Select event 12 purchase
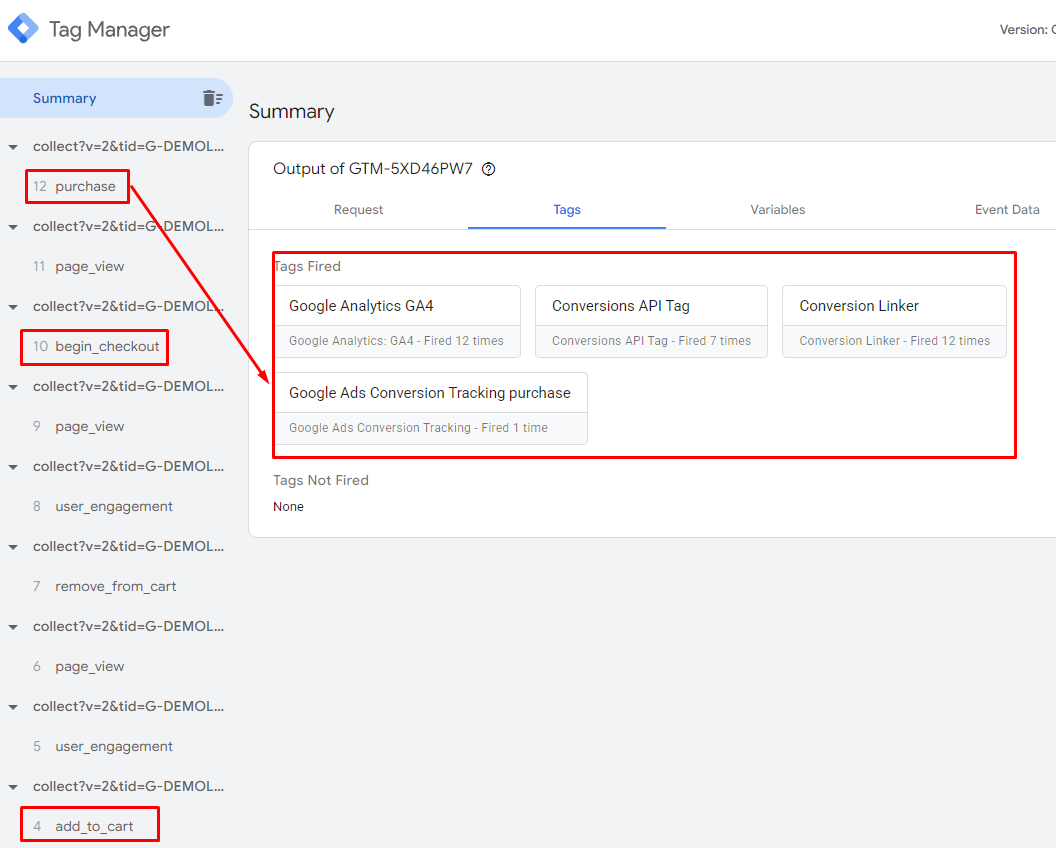The height and width of the screenshot is (848, 1056). pos(85,187)
